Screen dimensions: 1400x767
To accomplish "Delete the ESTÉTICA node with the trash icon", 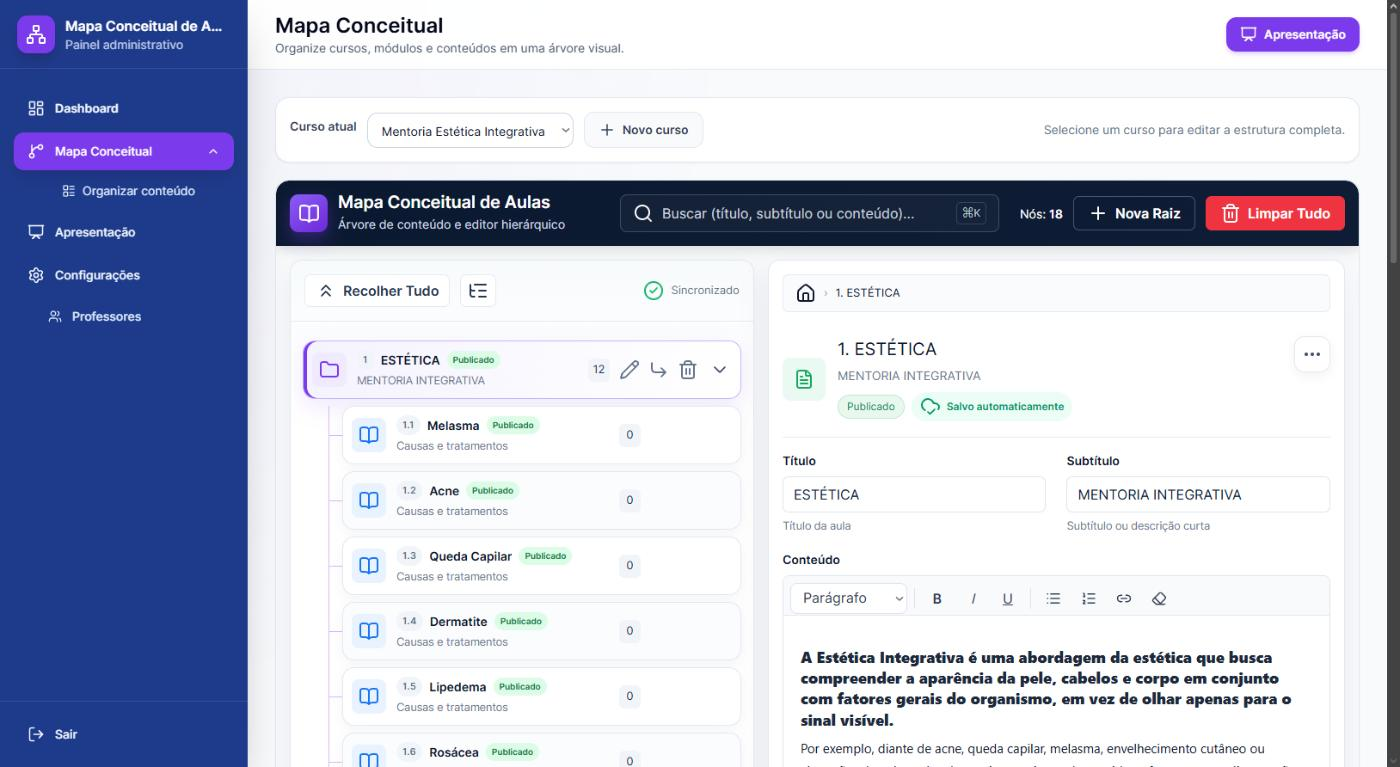I will point(688,370).
